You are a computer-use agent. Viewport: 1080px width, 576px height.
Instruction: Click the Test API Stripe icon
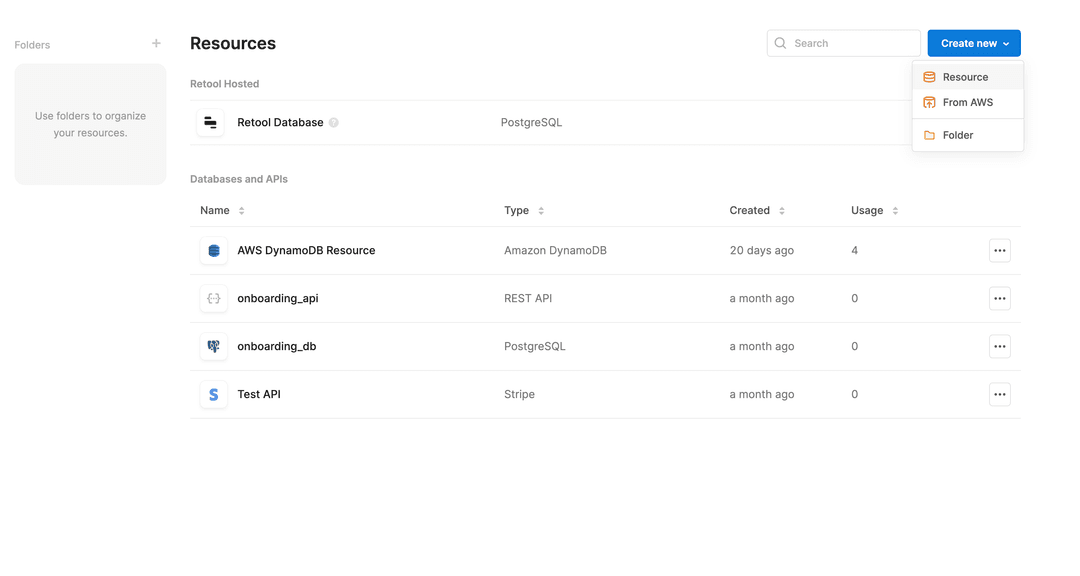[x=214, y=394]
